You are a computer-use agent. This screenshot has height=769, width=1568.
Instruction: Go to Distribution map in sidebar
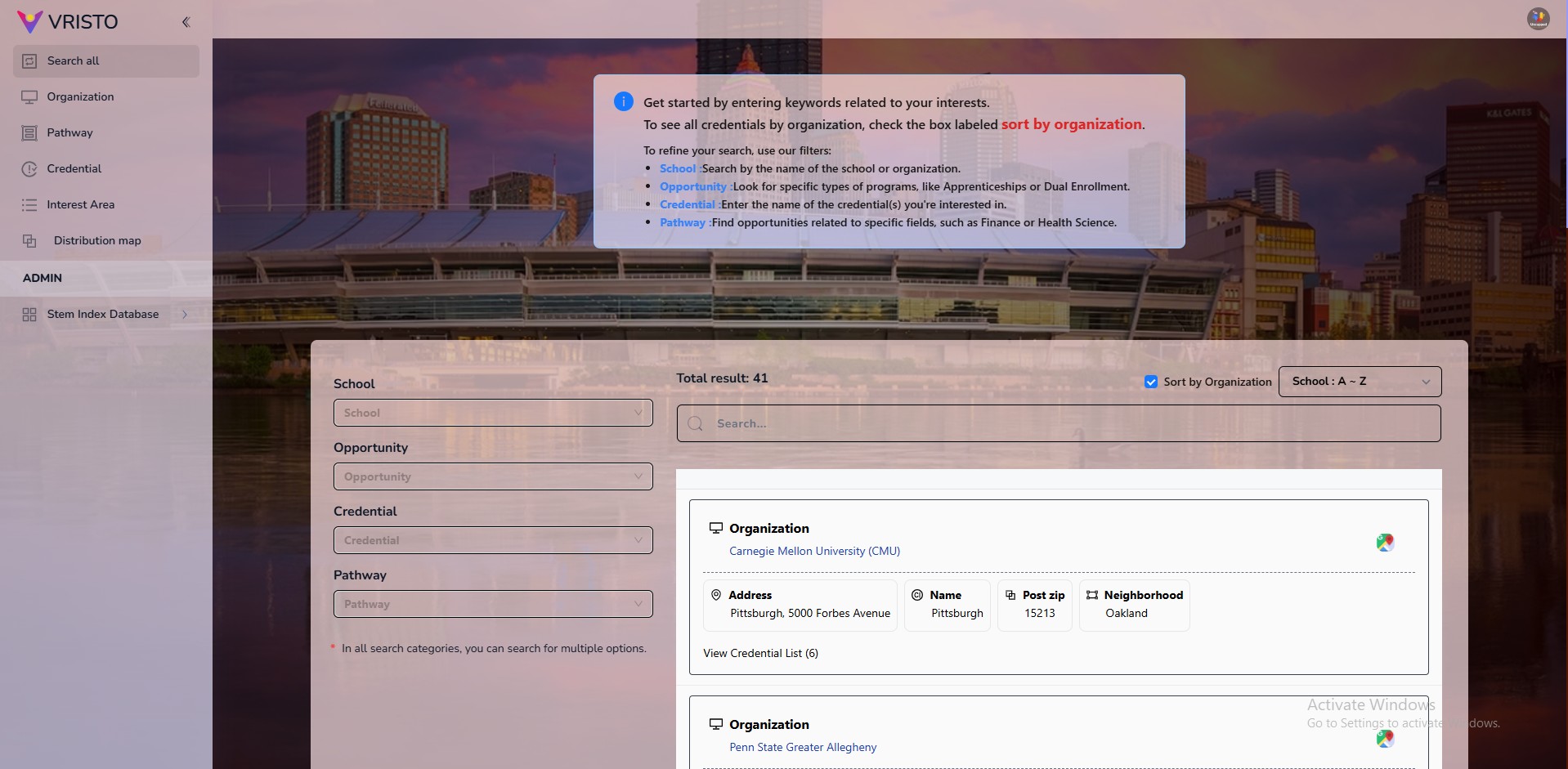[x=106, y=241]
